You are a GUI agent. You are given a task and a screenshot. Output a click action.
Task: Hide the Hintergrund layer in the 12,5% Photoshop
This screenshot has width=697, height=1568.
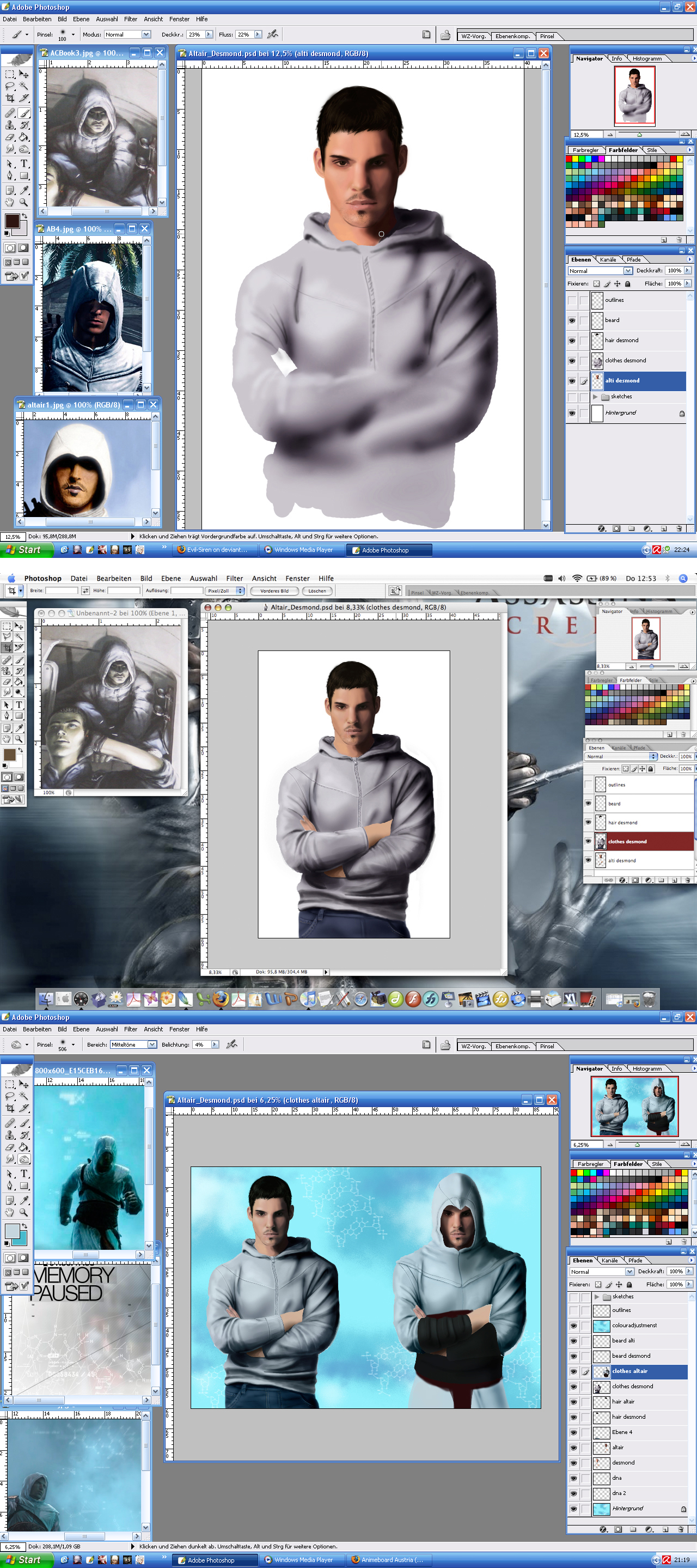click(x=572, y=412)
